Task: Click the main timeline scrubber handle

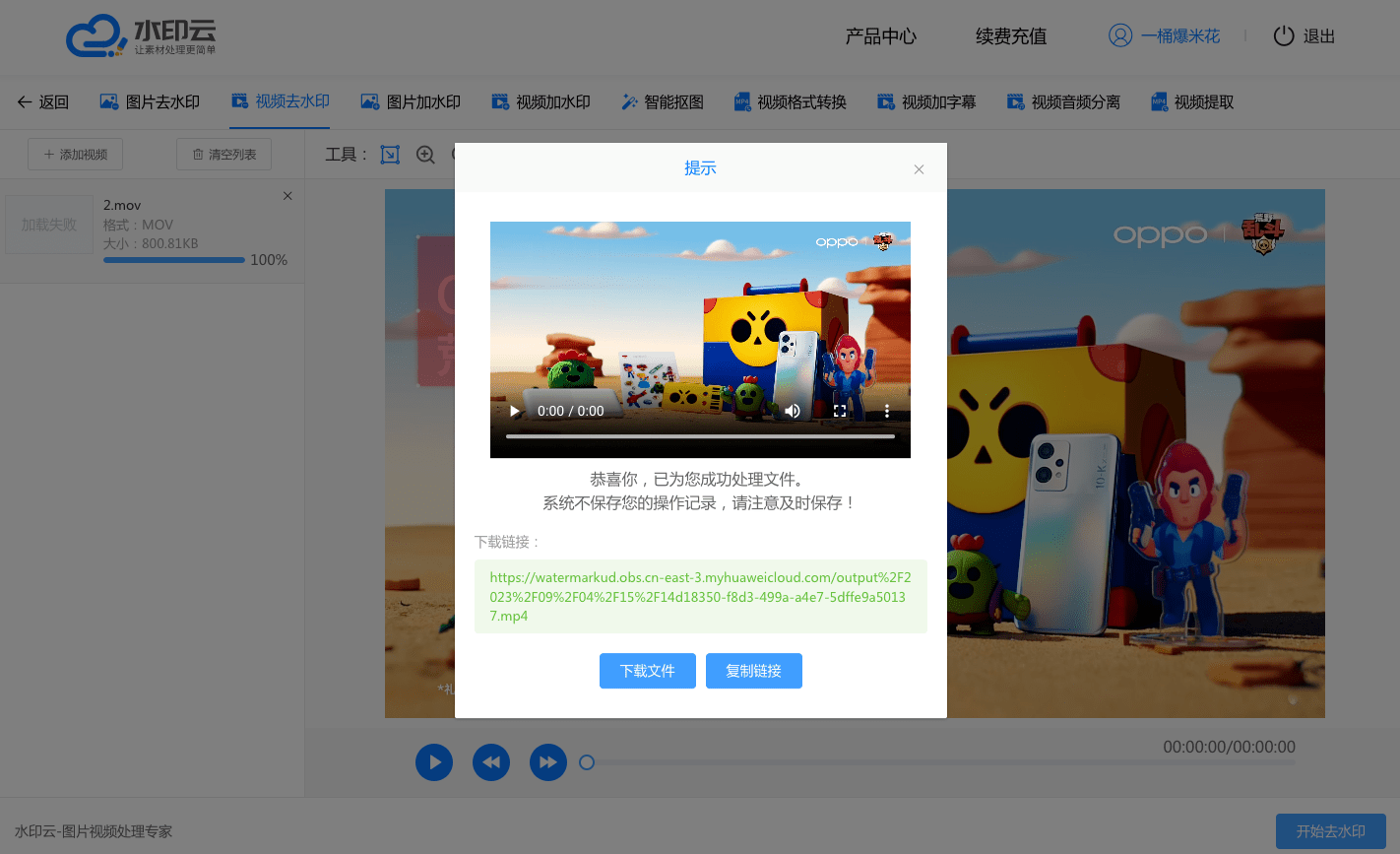Action: click(x=587, y=762)
